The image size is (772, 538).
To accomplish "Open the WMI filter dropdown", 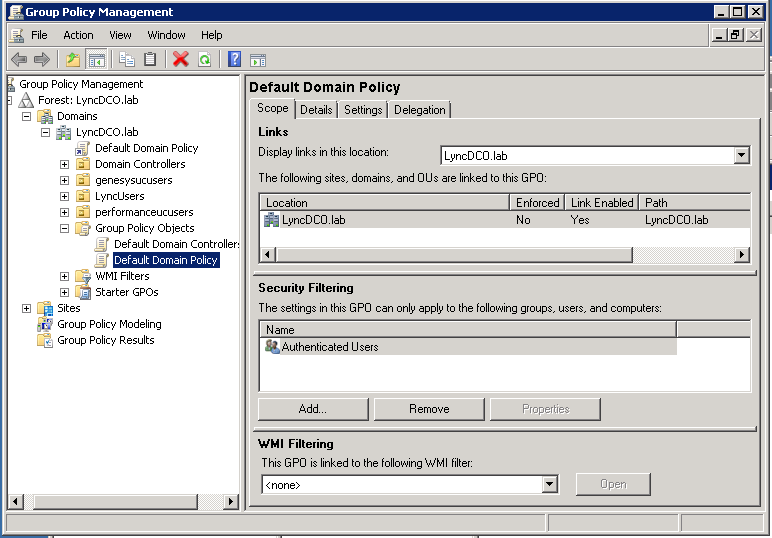I will [x=549, y=484].
